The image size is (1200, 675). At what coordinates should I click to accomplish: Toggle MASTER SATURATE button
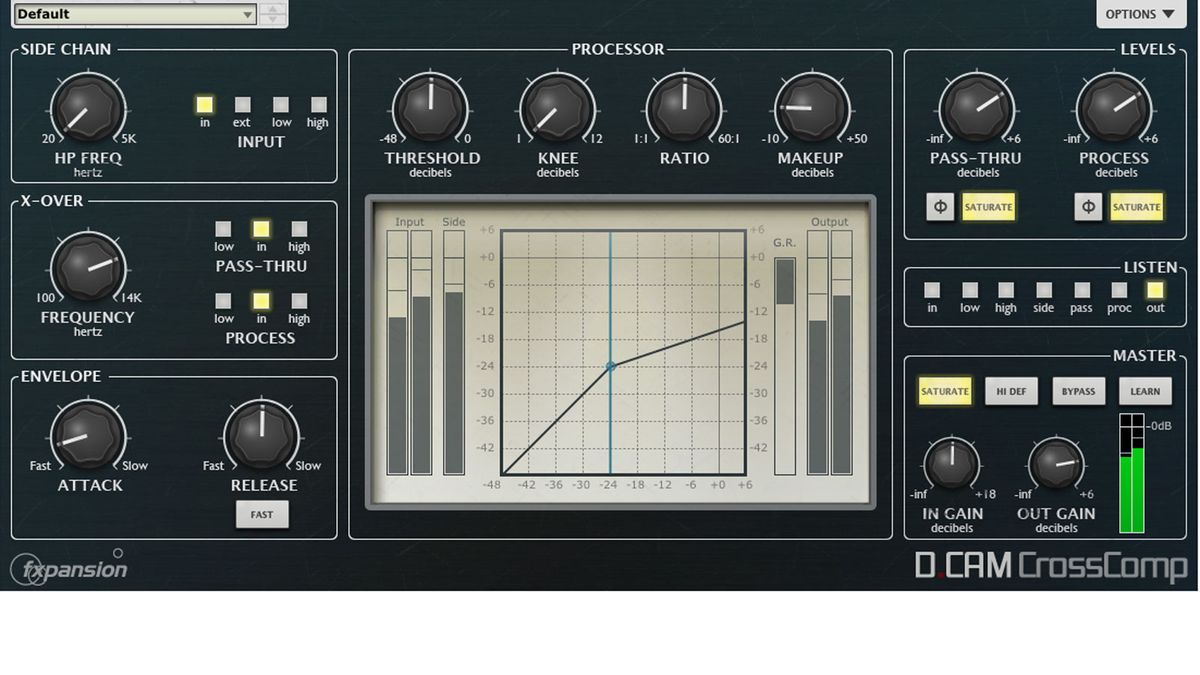[945, 391]
